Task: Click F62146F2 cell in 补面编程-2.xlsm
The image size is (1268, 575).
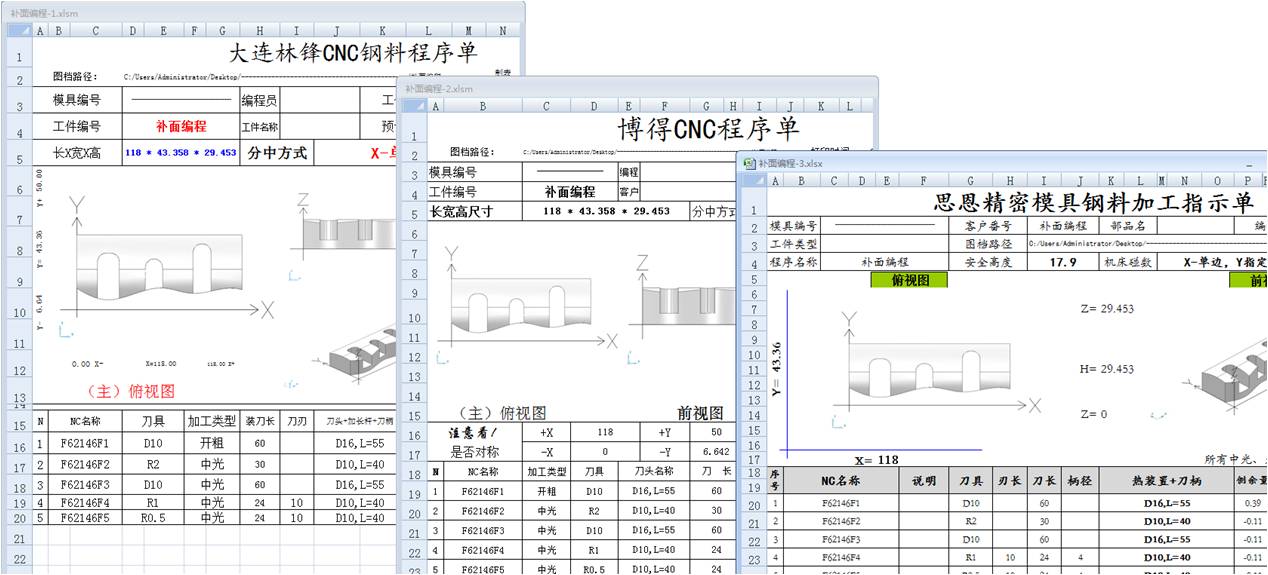Action: (x=483, y=512)
